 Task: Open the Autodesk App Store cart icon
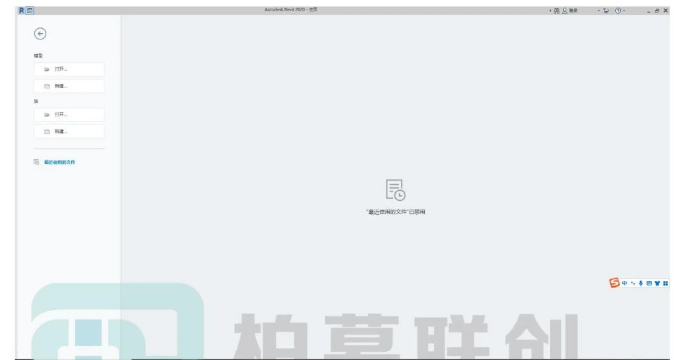(x=606, y=11)
